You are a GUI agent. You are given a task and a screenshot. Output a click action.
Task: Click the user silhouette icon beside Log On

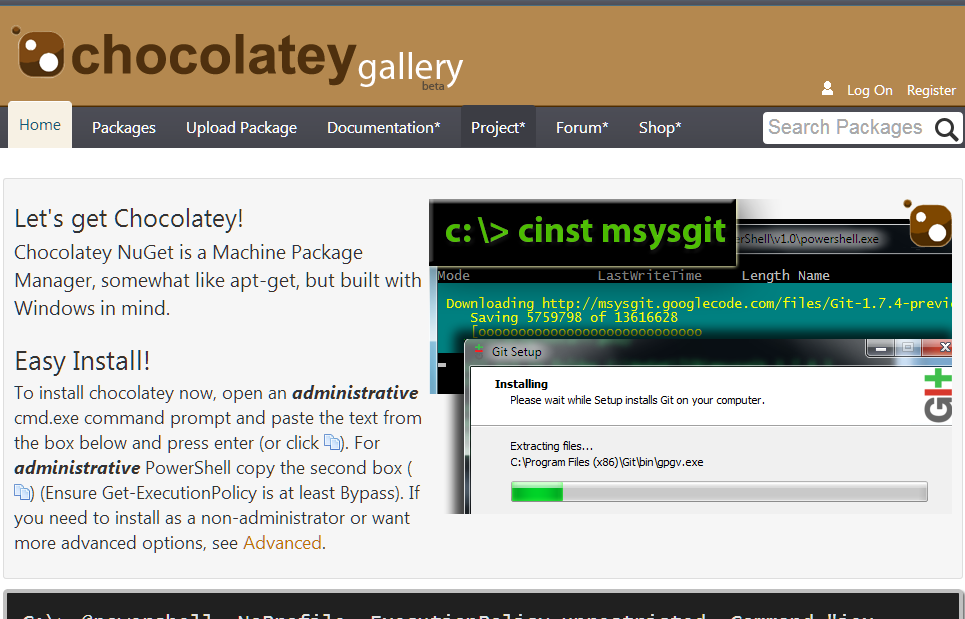click(827, 89)
